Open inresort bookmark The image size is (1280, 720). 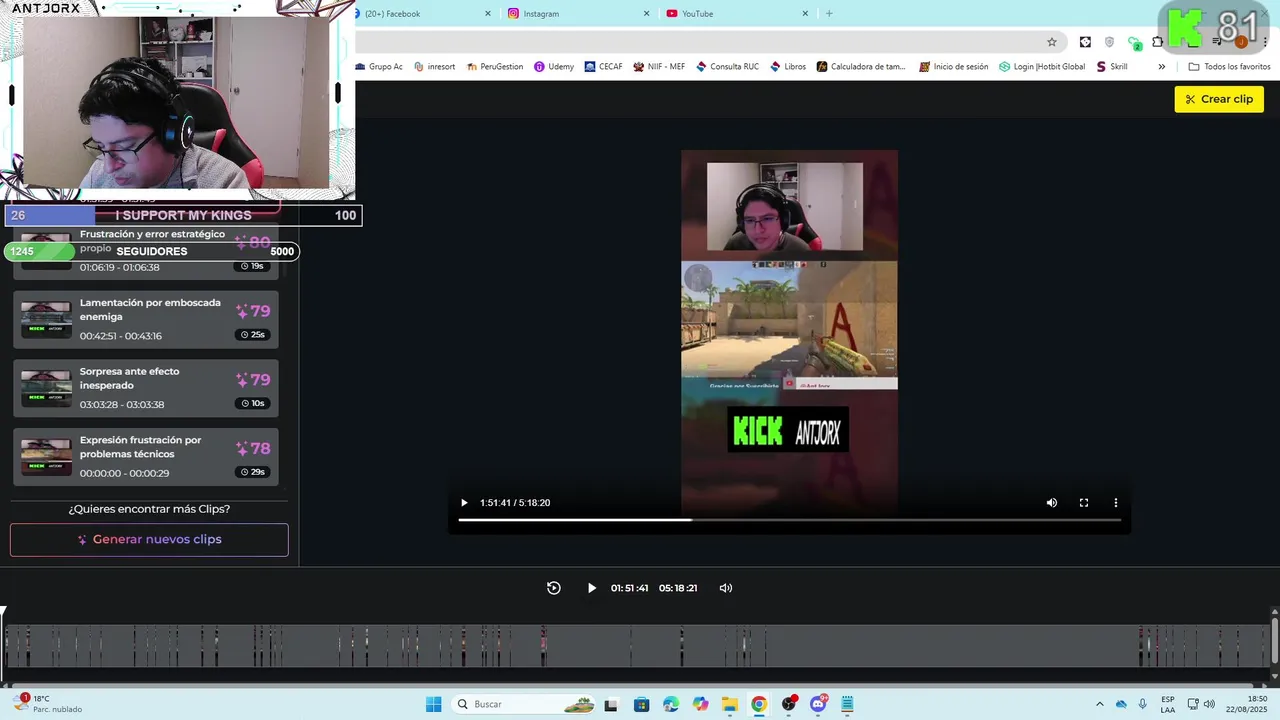435,67
